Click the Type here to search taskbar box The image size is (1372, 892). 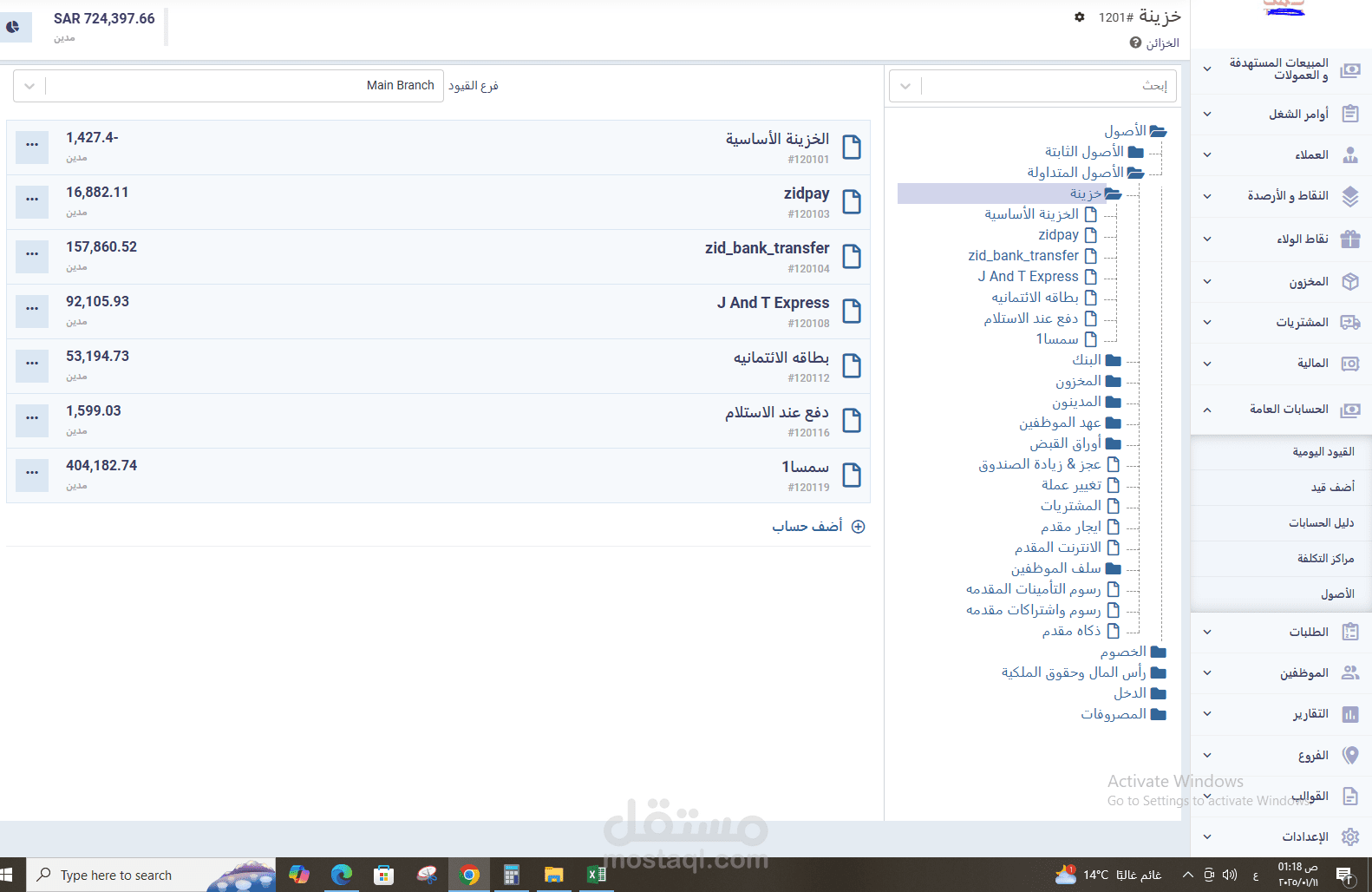click(151, 875)
